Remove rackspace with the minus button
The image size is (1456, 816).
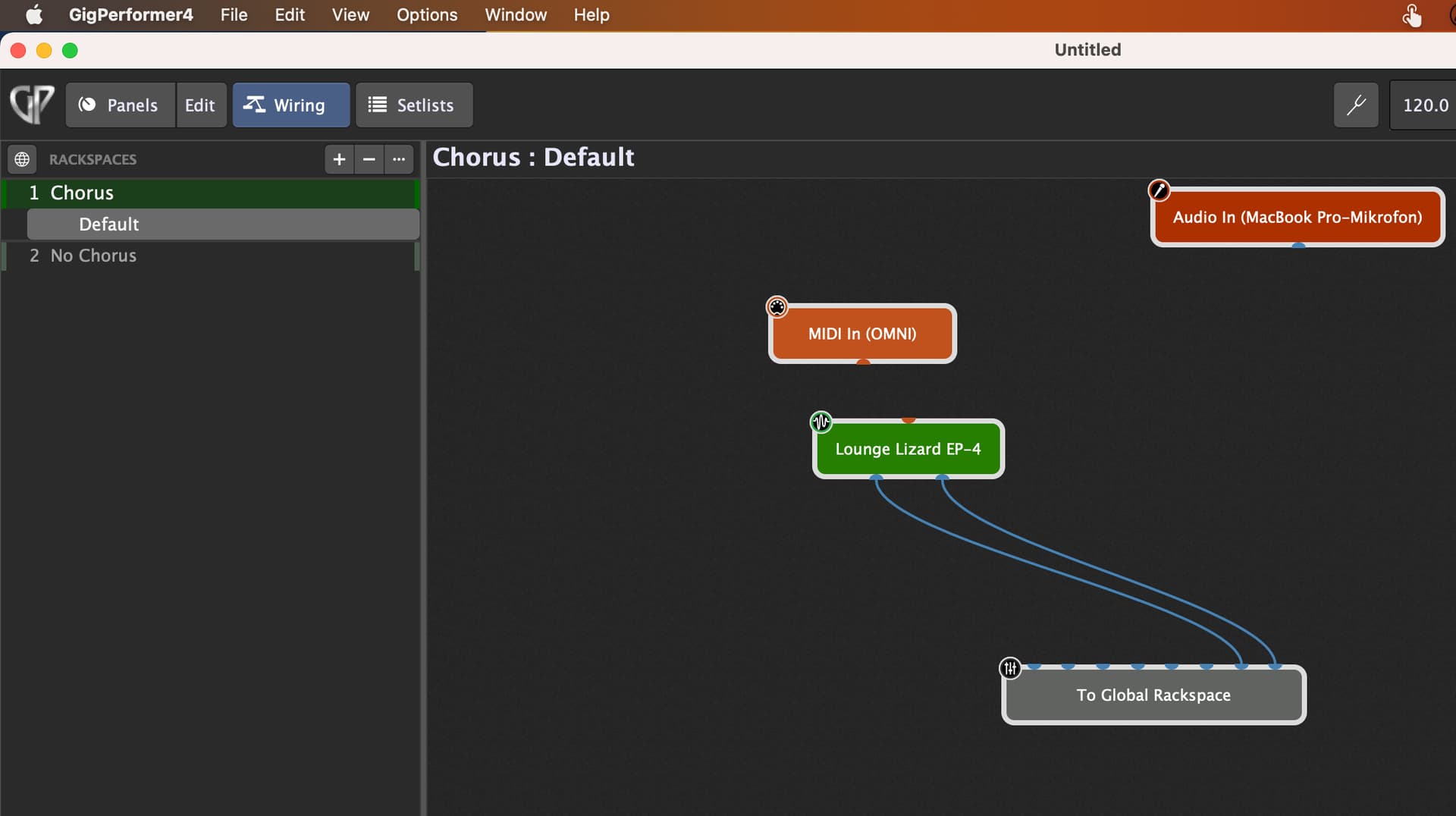[369, 159]
